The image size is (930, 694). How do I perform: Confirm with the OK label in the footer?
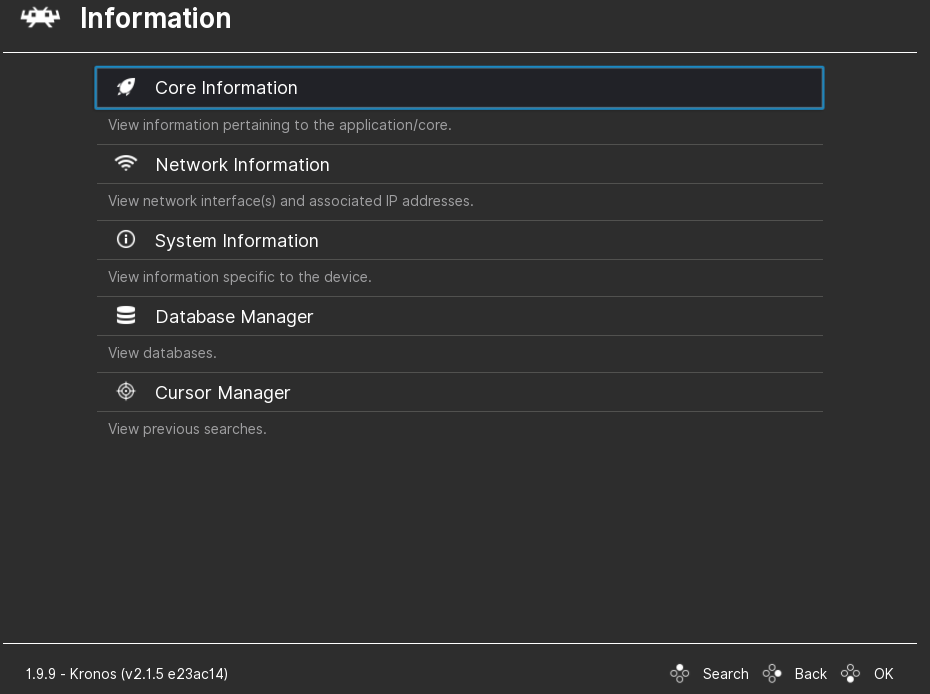[x=883, y=674]
